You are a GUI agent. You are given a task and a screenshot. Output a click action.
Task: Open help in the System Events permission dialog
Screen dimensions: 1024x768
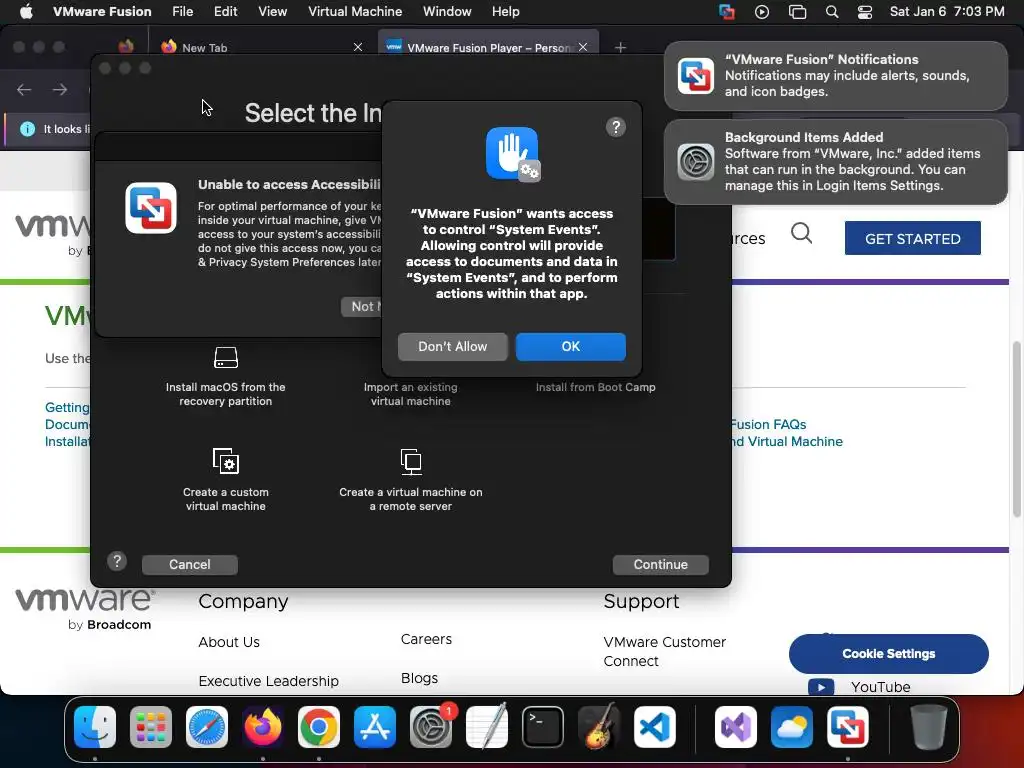[615, 127]
